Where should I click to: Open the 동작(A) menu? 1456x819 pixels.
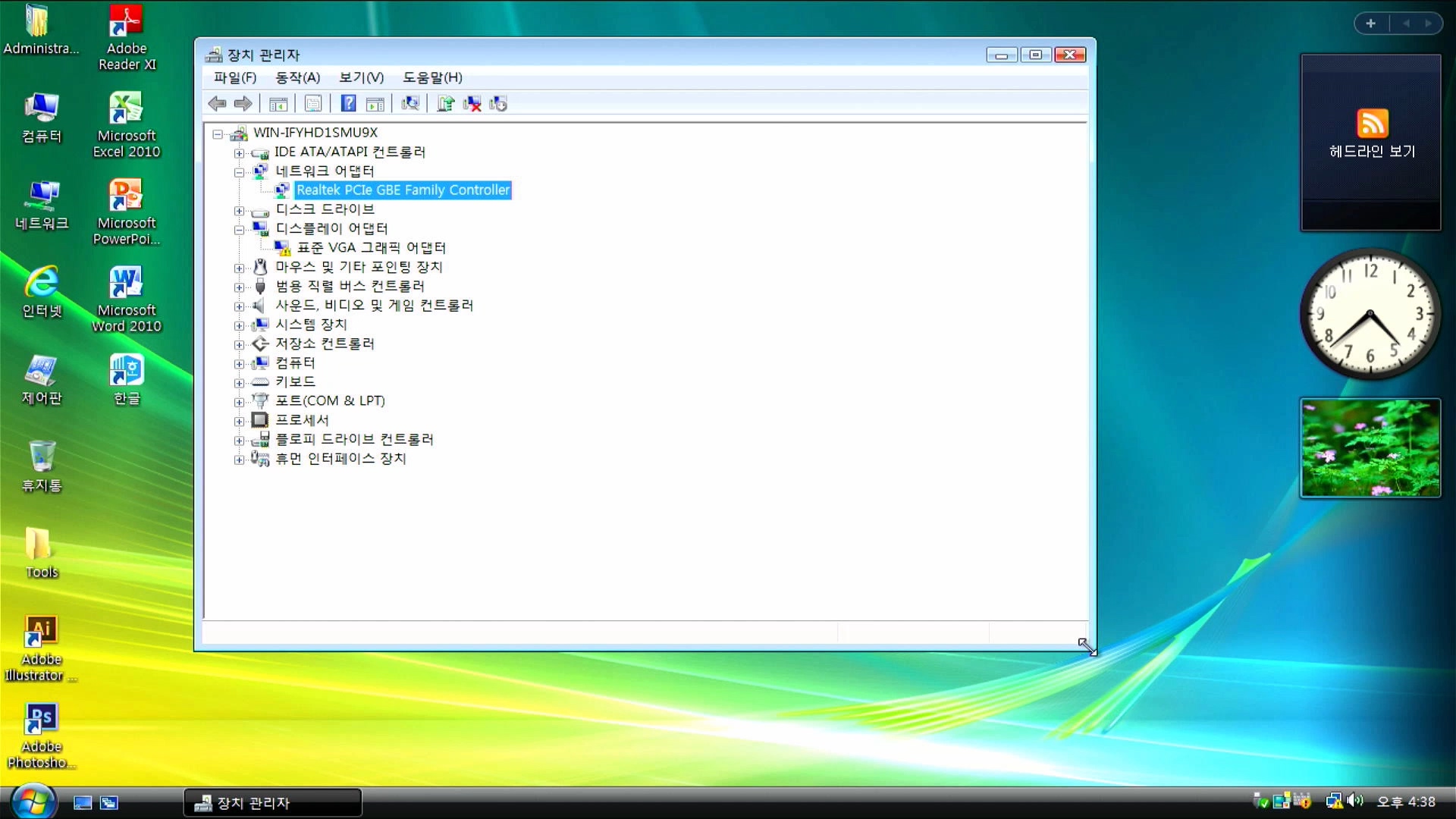pyautogui.click(x=297, y=77)
